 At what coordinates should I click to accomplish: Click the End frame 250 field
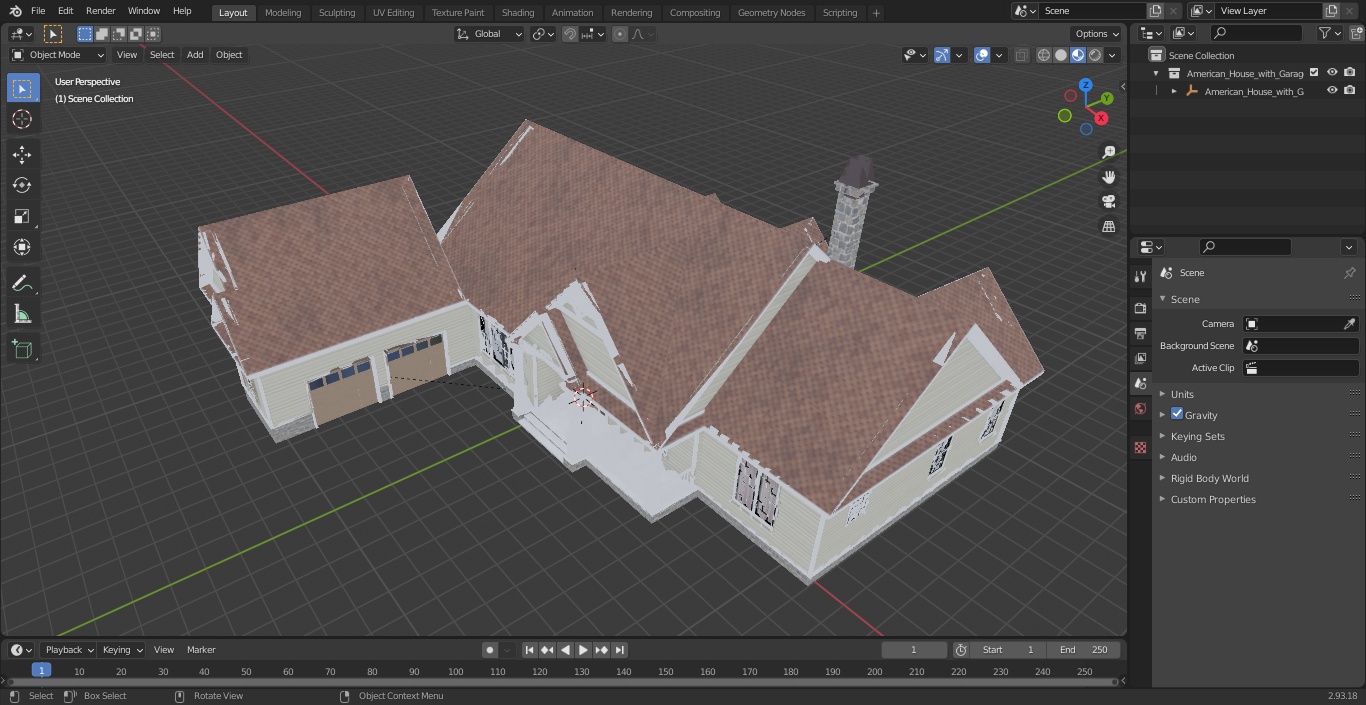point(1083,650)
